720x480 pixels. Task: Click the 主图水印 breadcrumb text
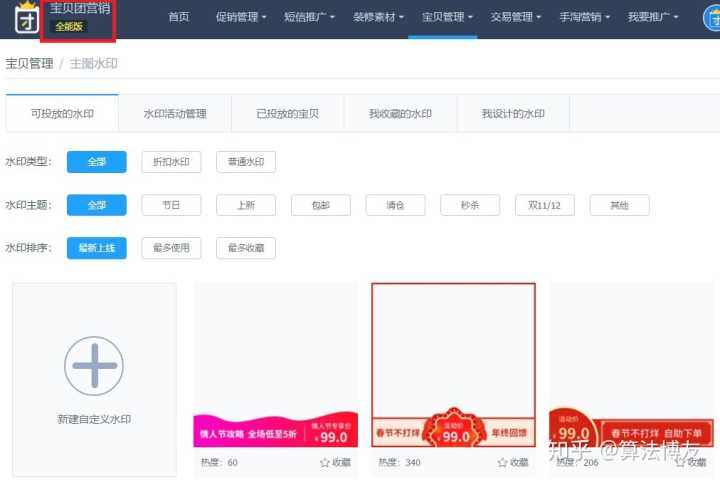94,63
